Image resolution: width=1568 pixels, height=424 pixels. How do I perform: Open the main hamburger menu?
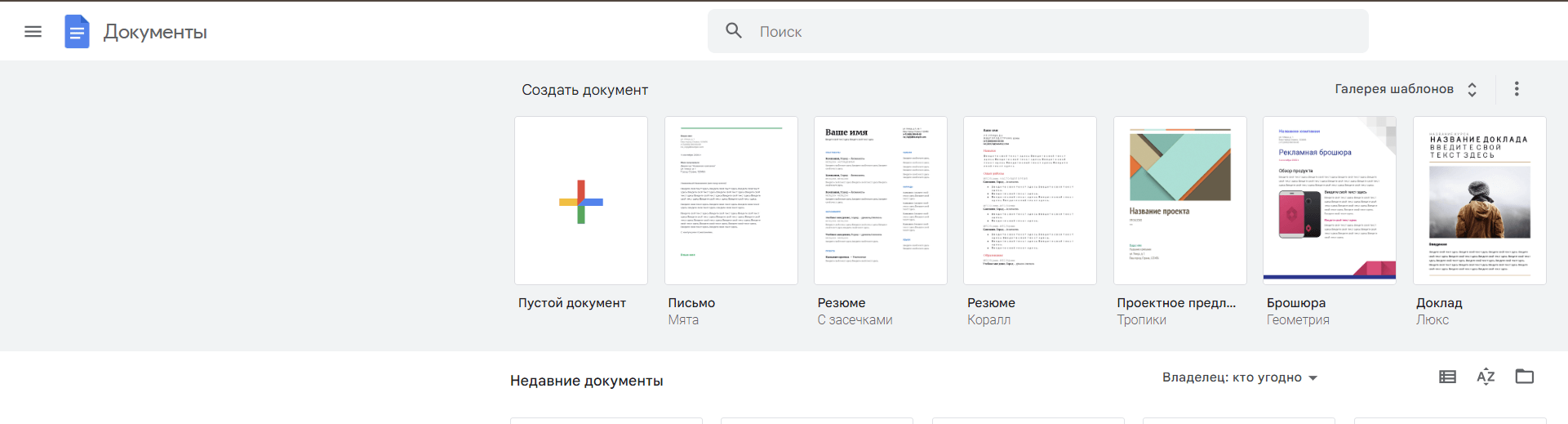click(x=33, y=32)
